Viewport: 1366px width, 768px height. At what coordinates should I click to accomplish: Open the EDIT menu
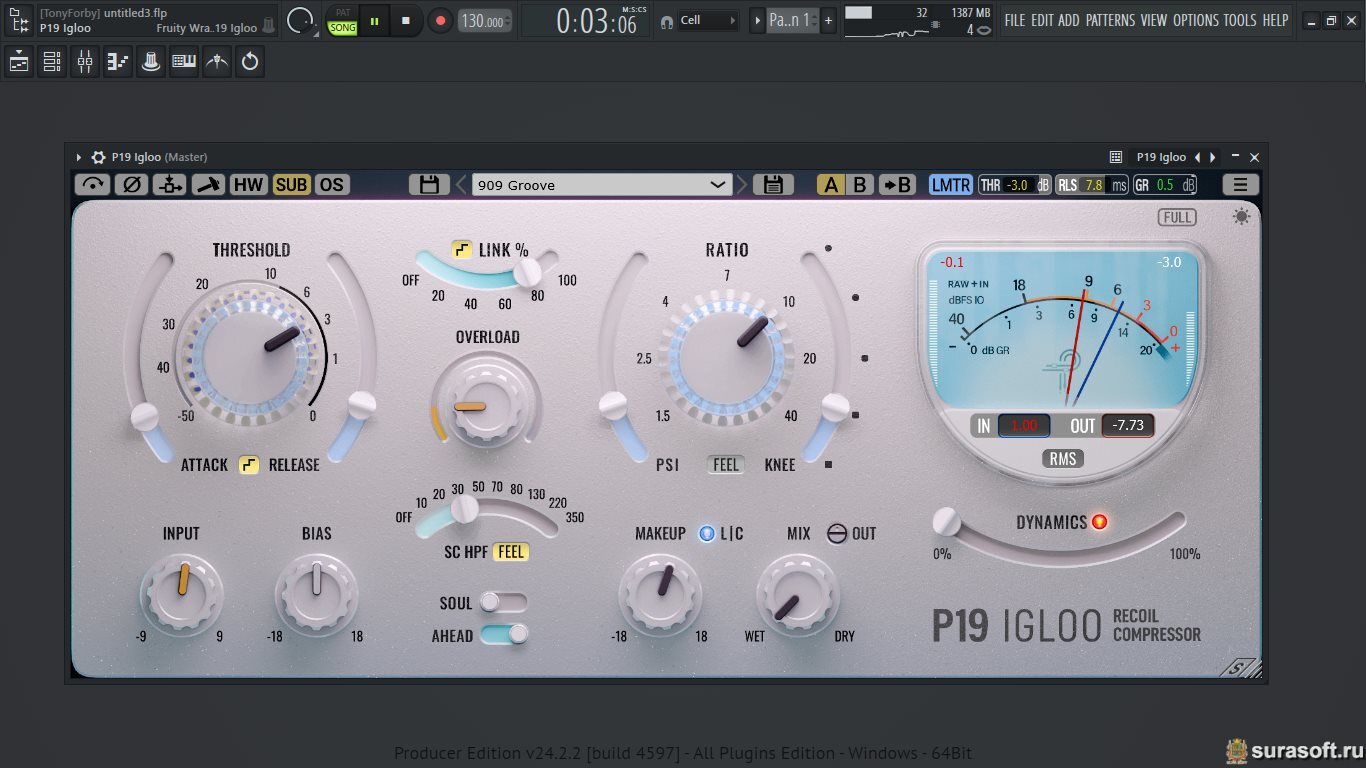1042,20
